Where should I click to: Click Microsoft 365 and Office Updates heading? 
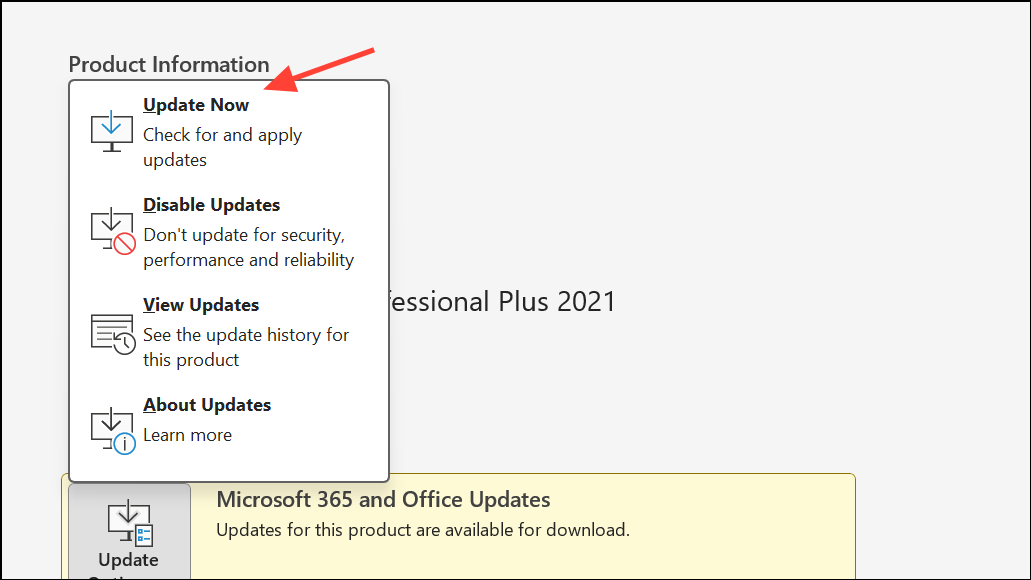click(x=383, y=500)
